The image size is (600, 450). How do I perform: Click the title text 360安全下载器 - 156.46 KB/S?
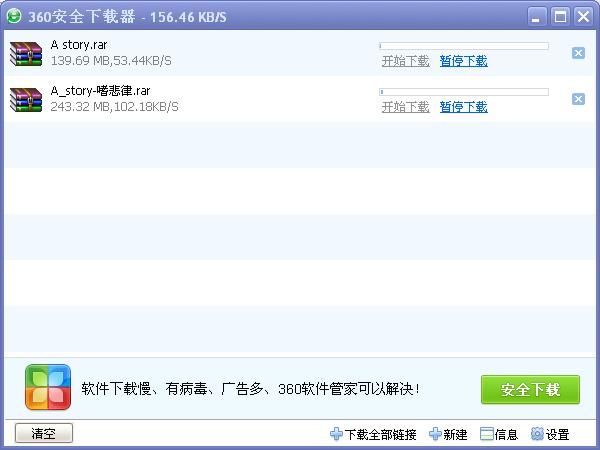pos(127,17)
